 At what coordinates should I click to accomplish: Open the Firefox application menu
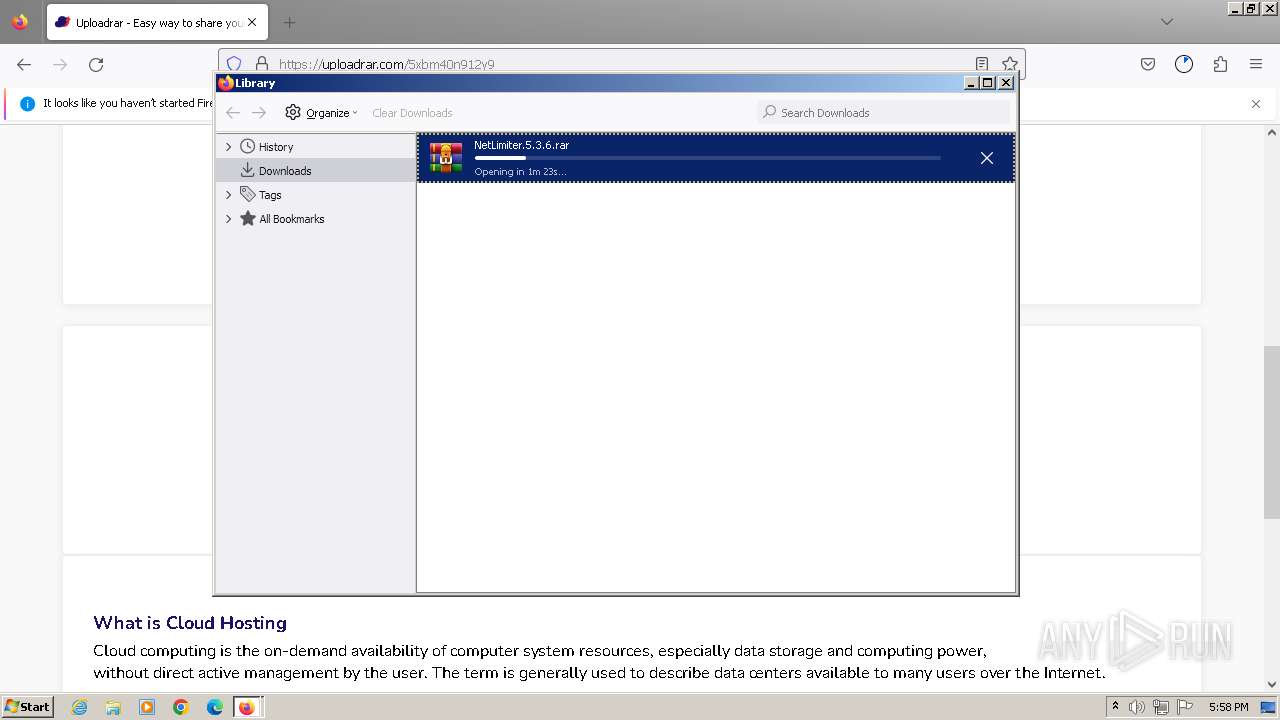1256,64
